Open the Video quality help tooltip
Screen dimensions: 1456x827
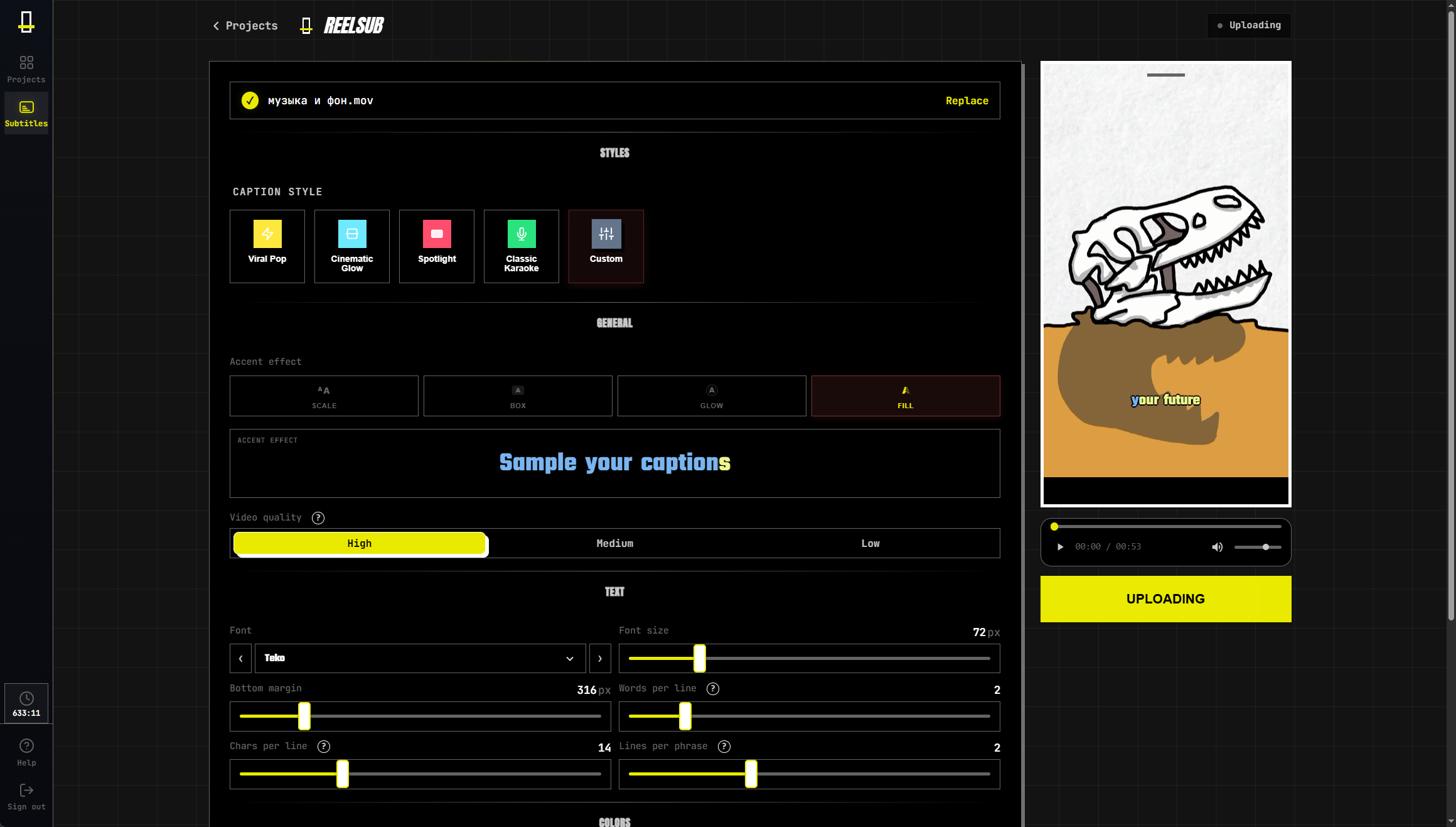(318, 518)
